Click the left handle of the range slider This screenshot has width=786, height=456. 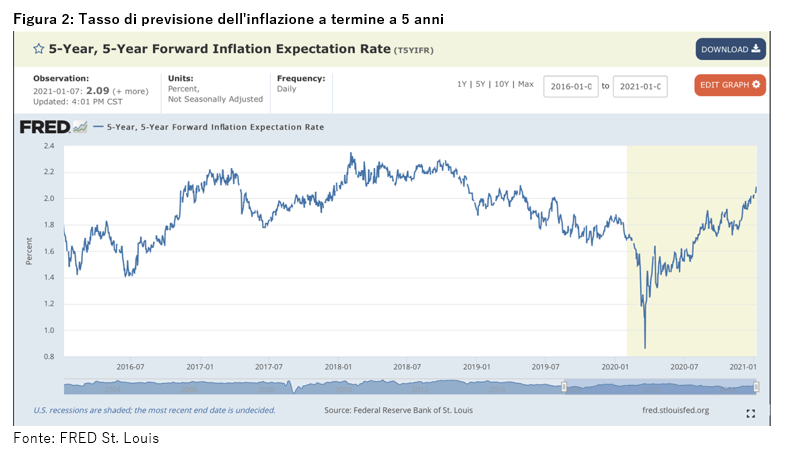564,387
